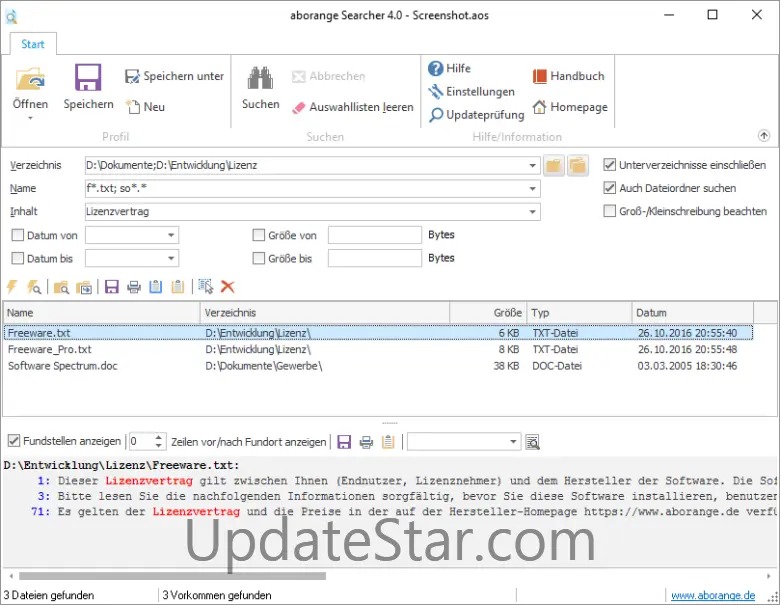The height and width of the screenshot is (605, 780).
Task: Click into the Größe bis input field
Action: [x=375, y=258]
